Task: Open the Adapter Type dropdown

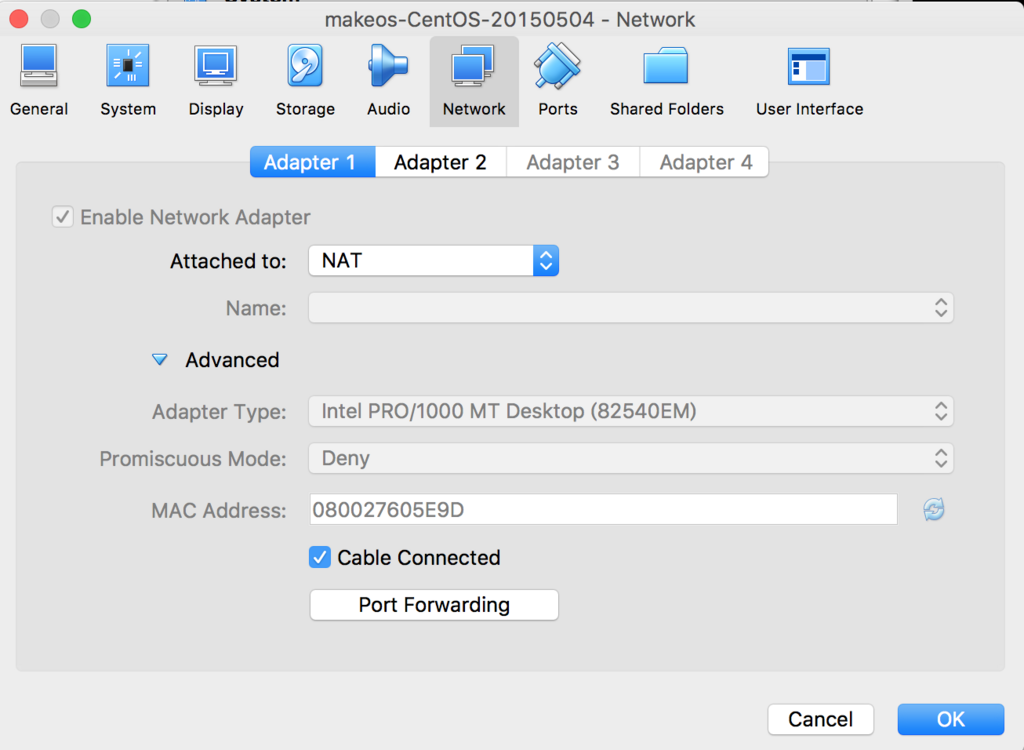Action: pos(631,412)
